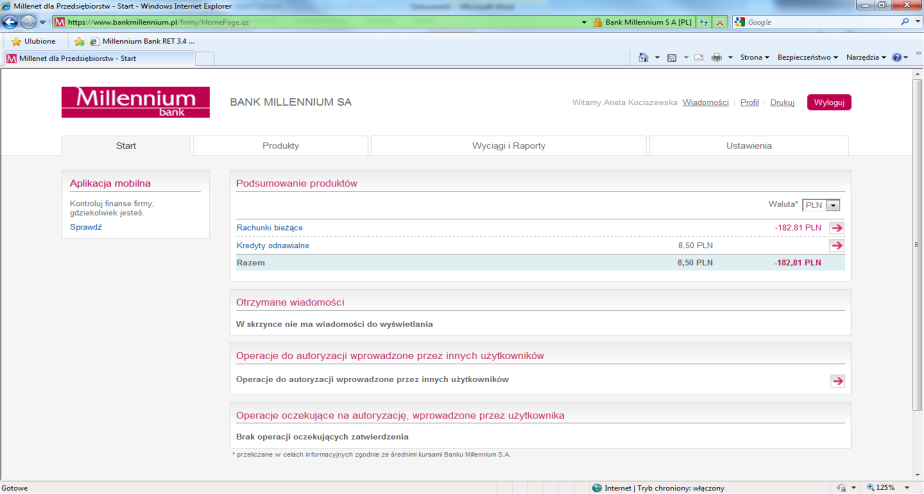Screen dimensions: 924x494
Task: Open the Waluta PLN currency dropdown
Action: [821, 205]
